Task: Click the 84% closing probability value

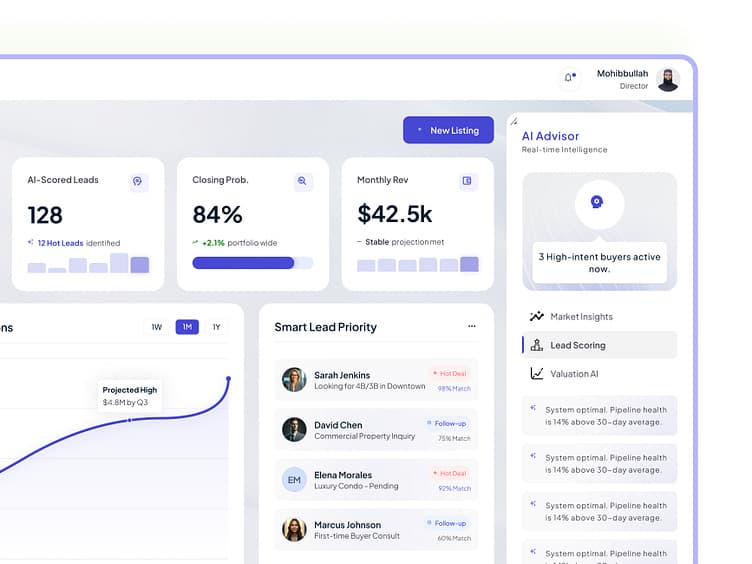Action: pyautogui.click(x=217, y=214)
